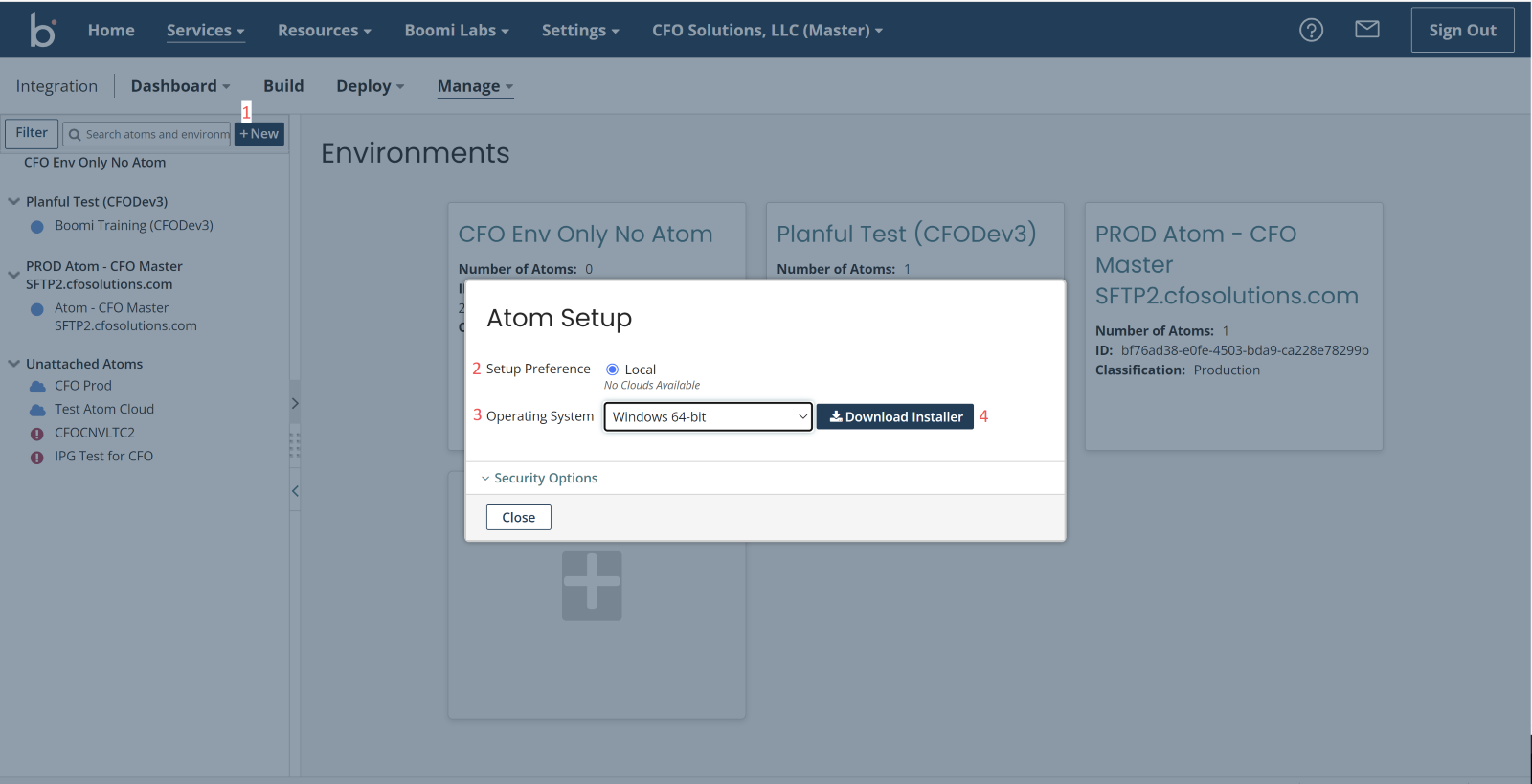The height and width of the screenshot is (784, 1532).
Task: Click the Boomi logo icon
Action: point(42,31)
